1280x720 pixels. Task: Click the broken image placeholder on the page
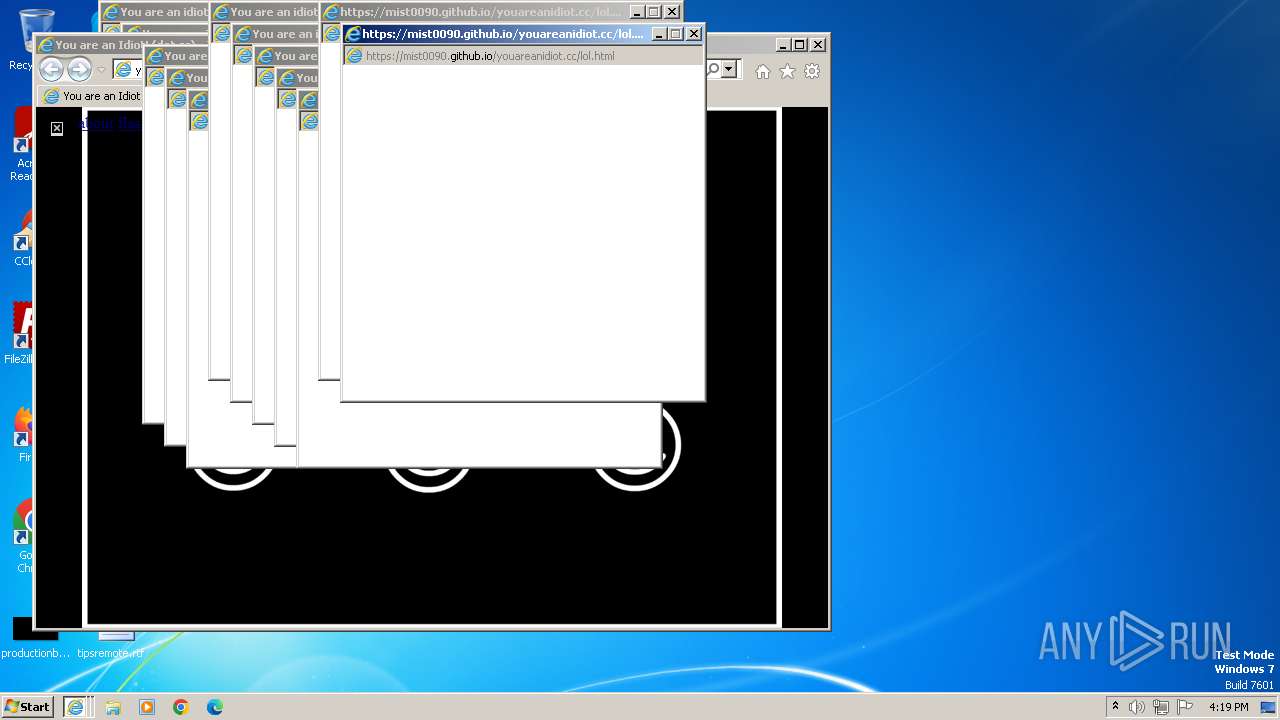coord(57,128)
